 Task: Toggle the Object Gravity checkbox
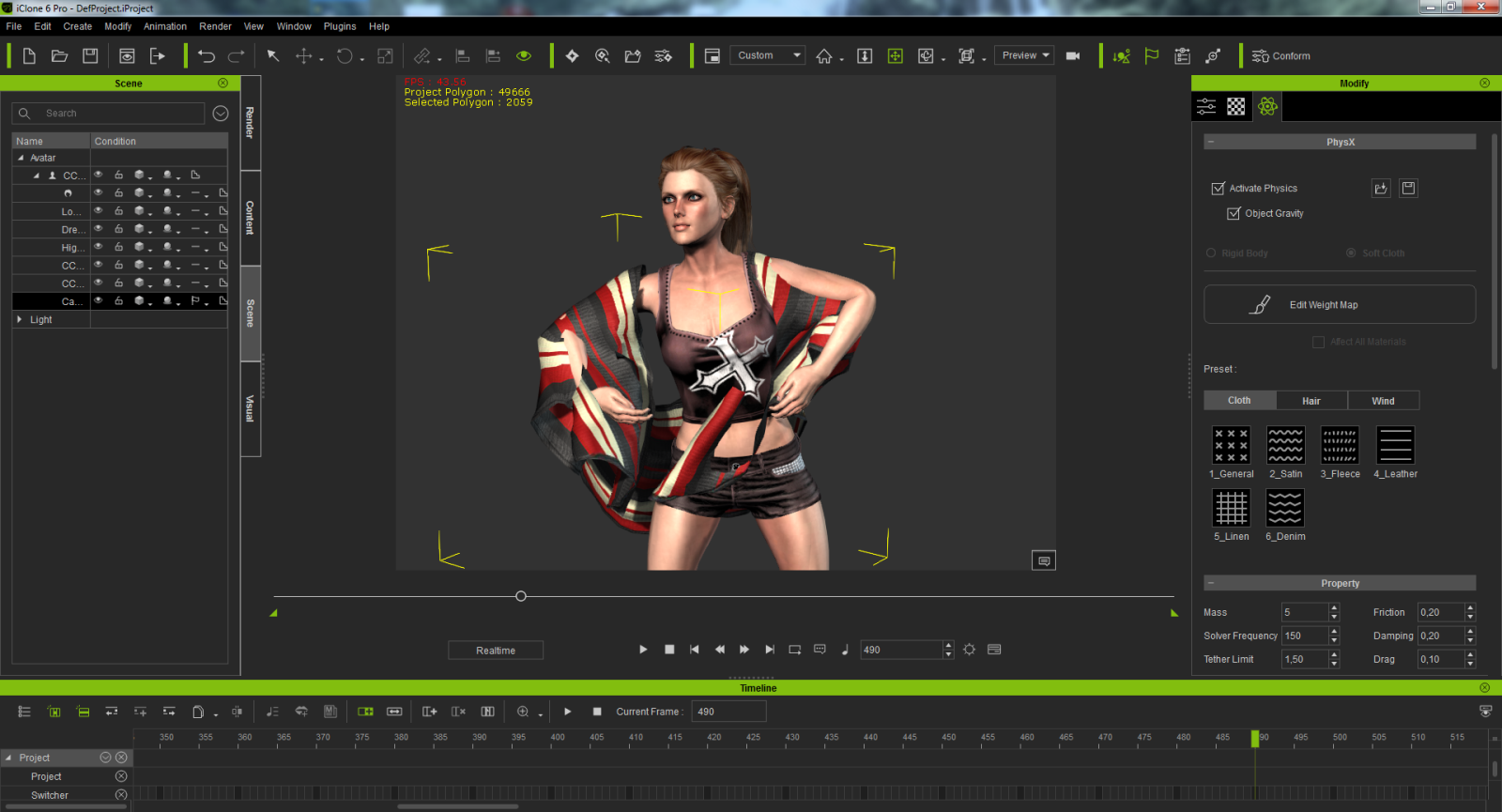pos(1234,214)
